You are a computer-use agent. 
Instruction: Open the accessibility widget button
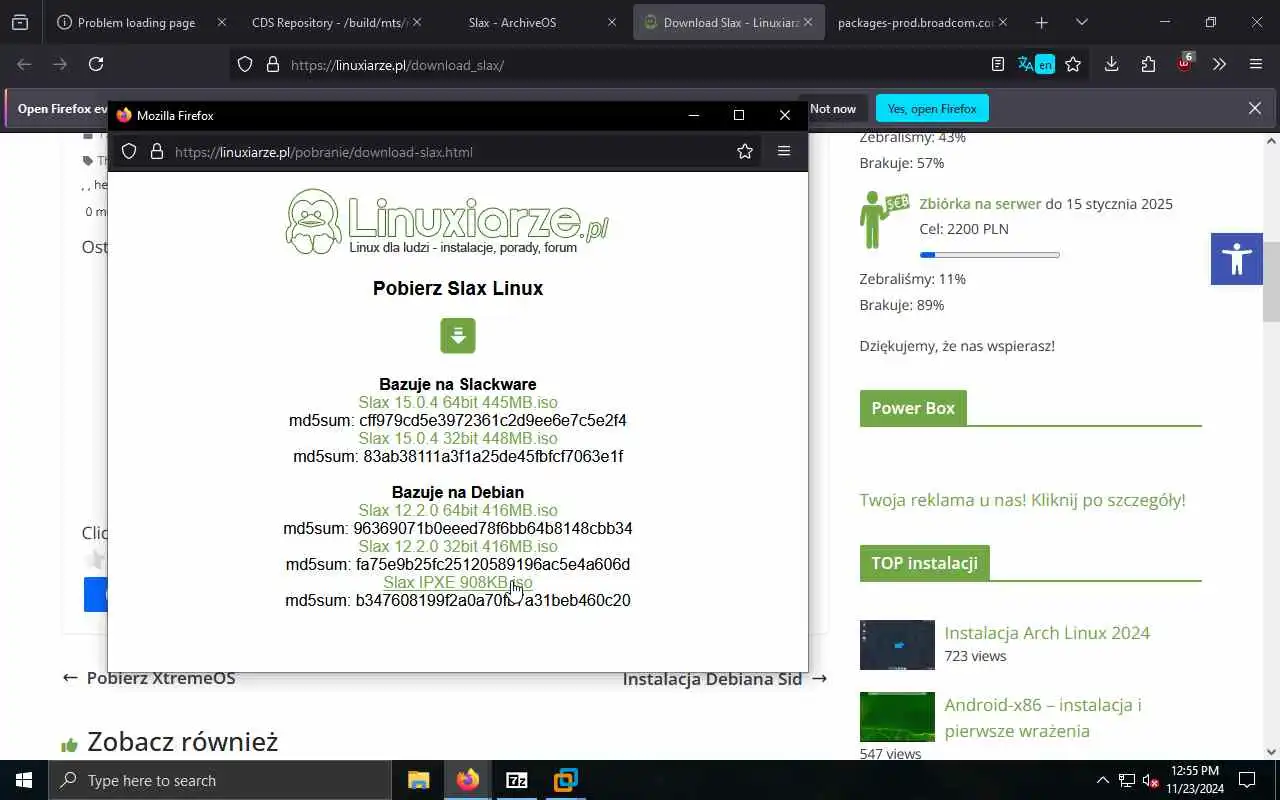(1237, 259)
